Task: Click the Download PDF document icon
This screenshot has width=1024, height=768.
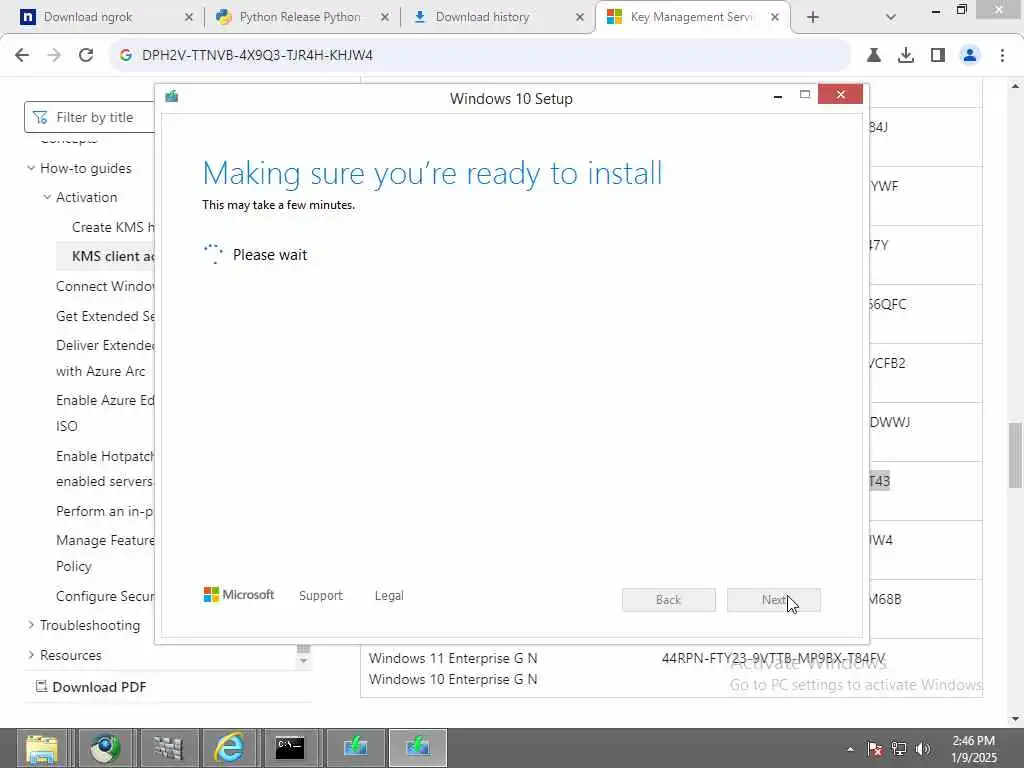Action: (x=41, y=686)
